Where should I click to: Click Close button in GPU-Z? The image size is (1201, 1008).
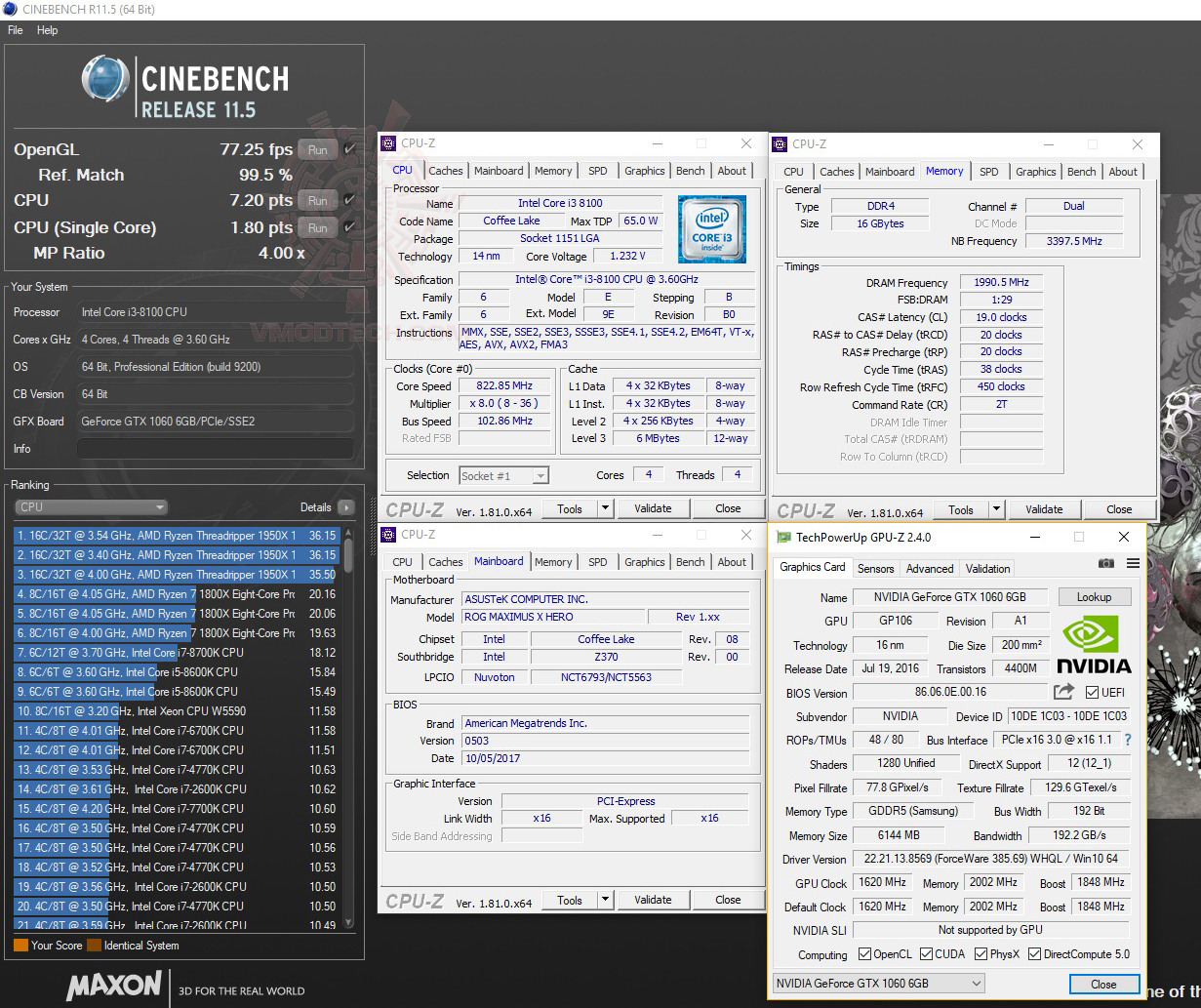click(1103, 984)
